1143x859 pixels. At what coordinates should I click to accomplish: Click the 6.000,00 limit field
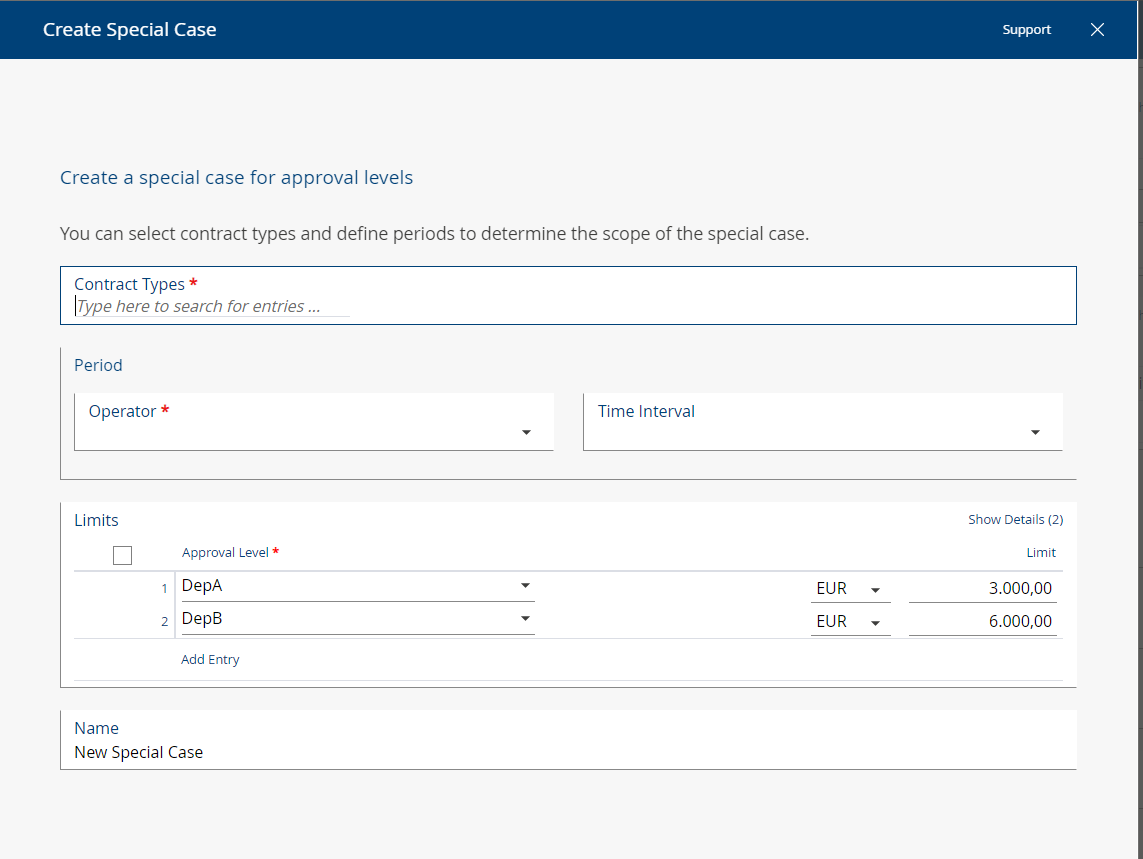[982, 622]
